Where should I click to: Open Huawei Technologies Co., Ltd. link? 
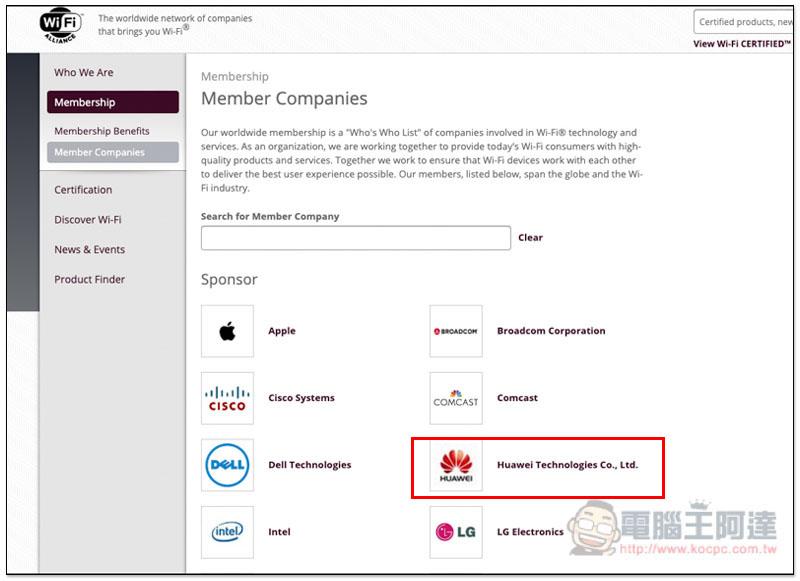567,465
